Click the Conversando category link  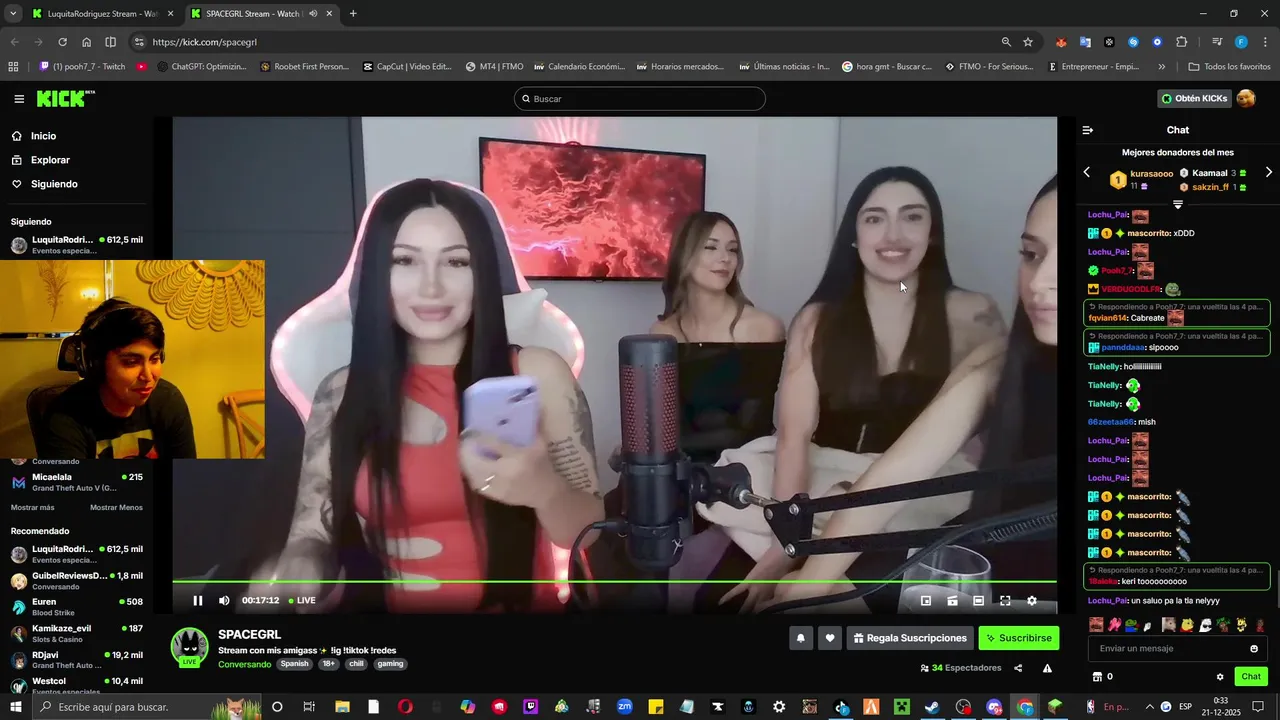point(245,664)
